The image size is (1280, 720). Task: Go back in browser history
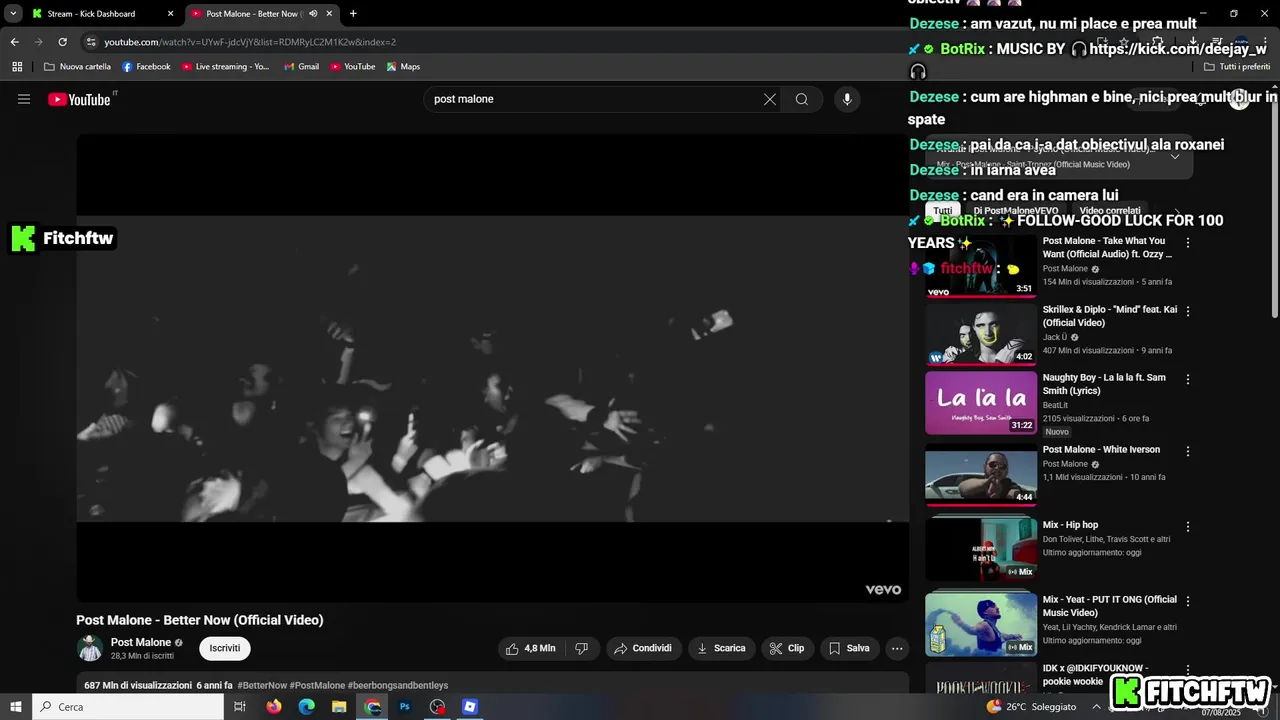(x=14, y=42)
